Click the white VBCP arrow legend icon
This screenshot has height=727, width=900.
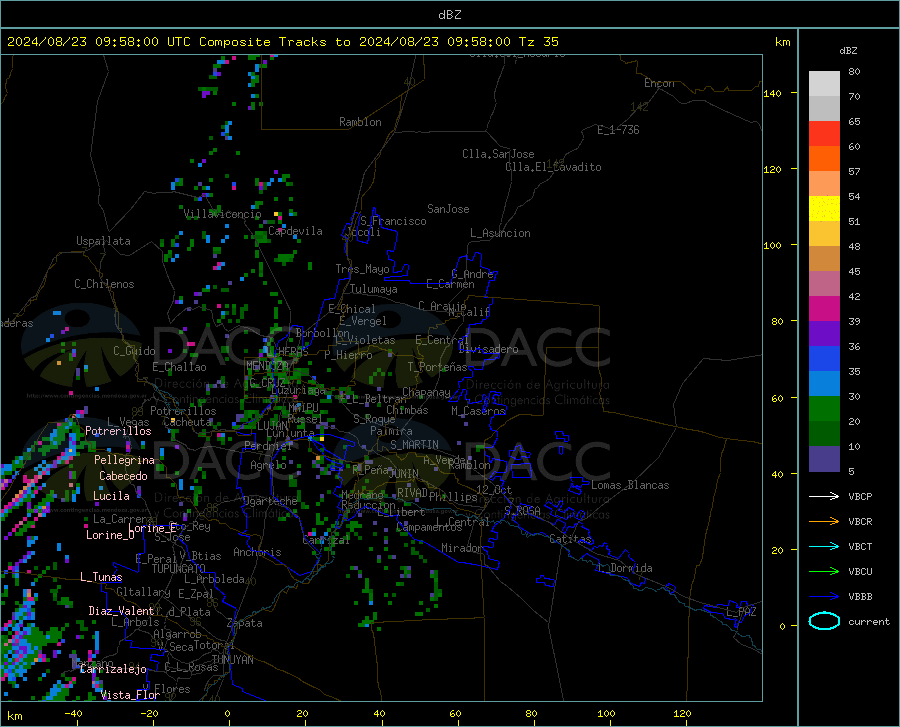pyautogui.click(x=824, y=496)
